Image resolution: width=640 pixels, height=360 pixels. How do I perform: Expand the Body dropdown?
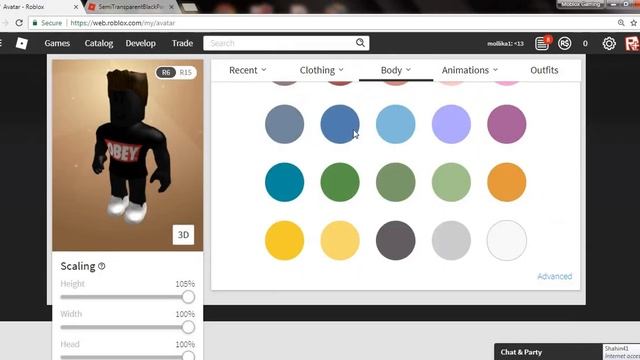396,70
